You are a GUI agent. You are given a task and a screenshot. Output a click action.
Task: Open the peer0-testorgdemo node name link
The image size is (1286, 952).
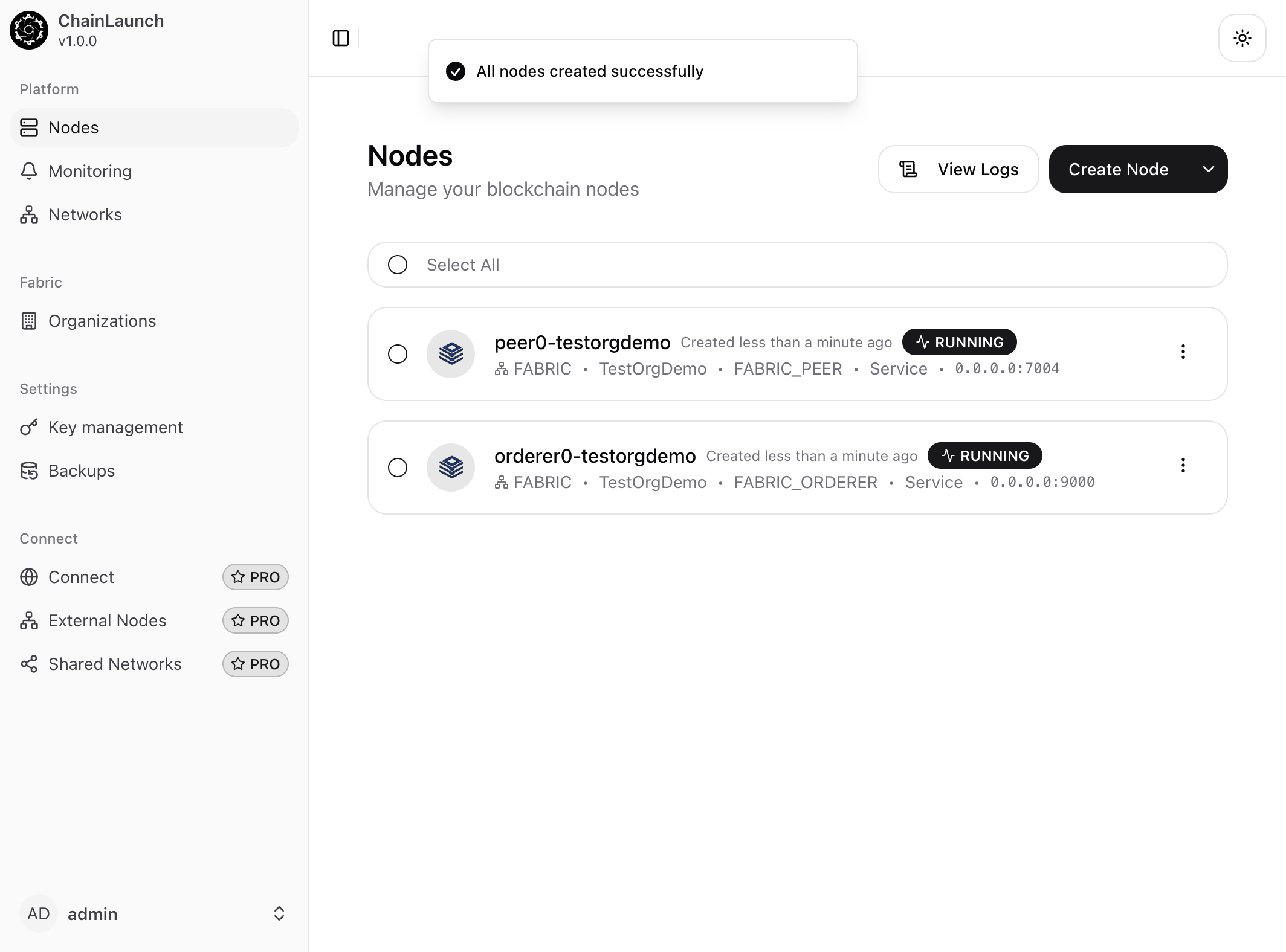pos(582,343)
